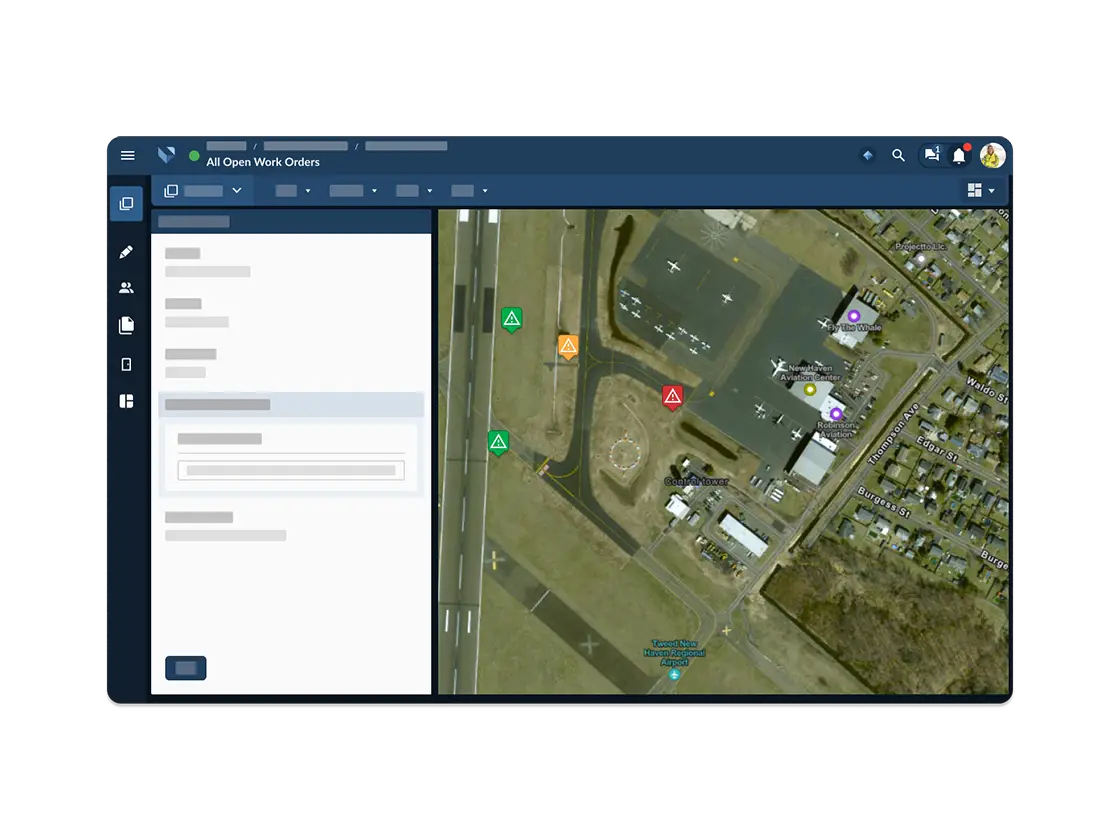This screenshot has width=1120, height=840.
Task: Expand the views dropdown chevron in toolbar
Action: point(236,191)
